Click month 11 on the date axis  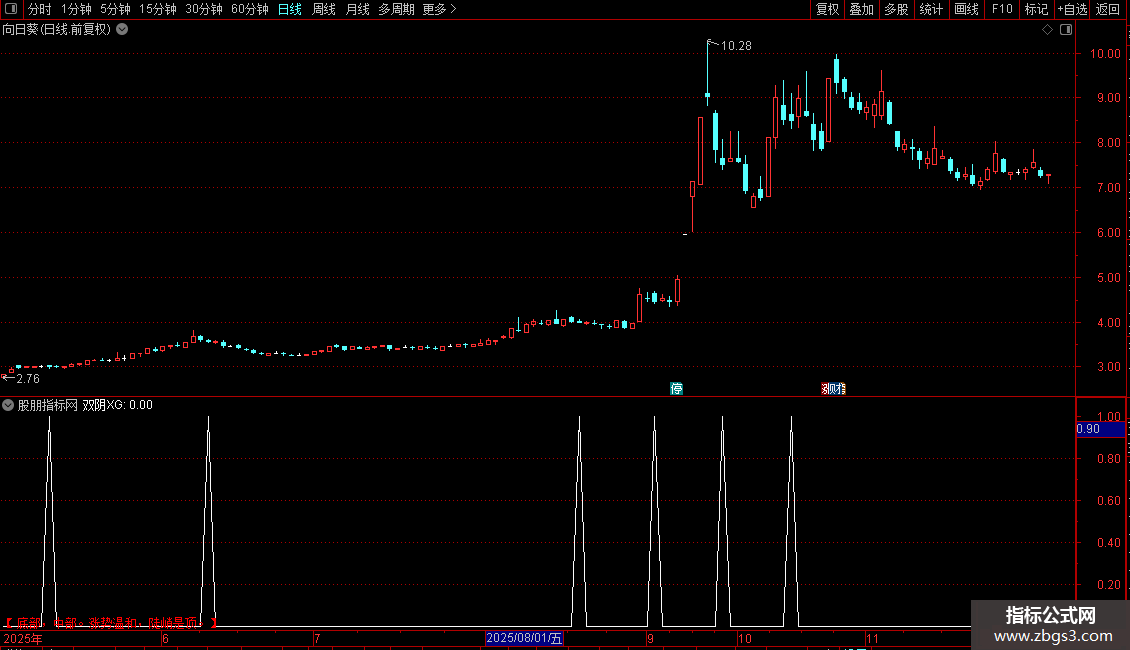coord(872,638)
